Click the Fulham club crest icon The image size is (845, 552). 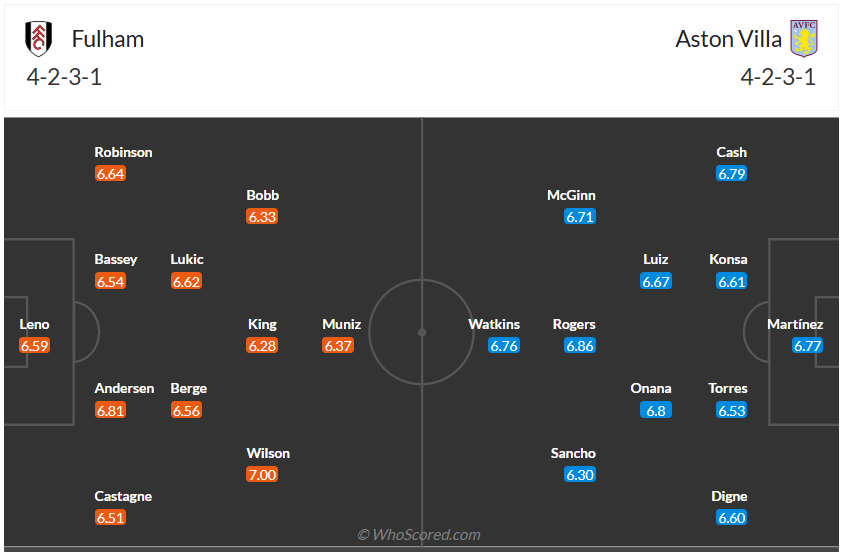(40, 39)
